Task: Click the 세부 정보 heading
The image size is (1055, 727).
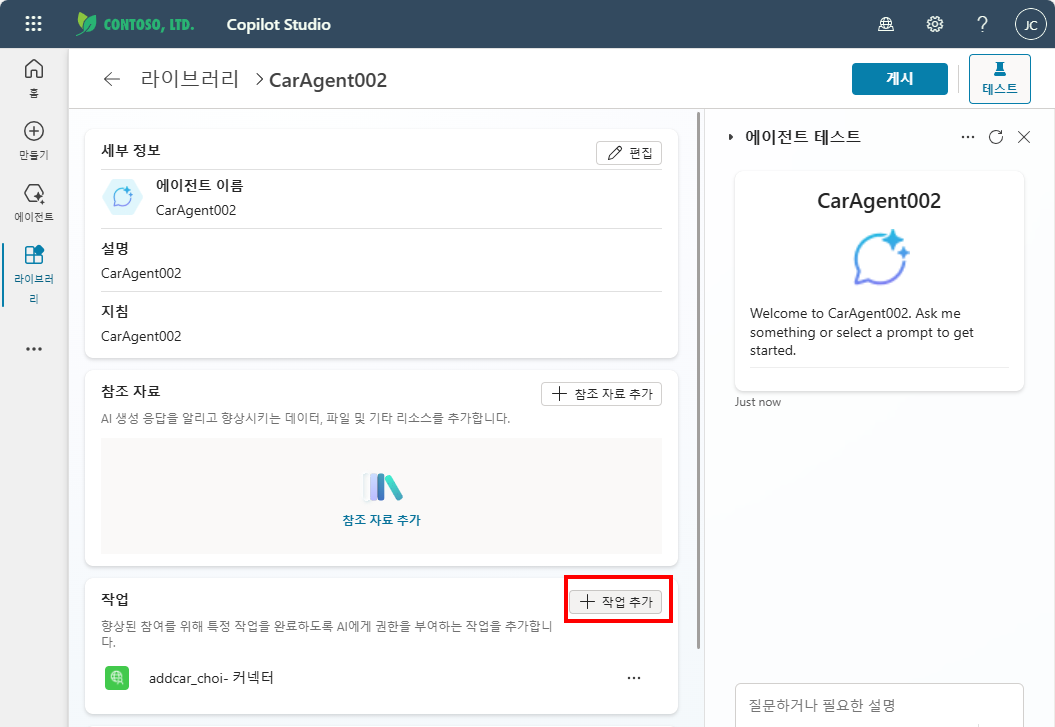Action: (131, 151)
